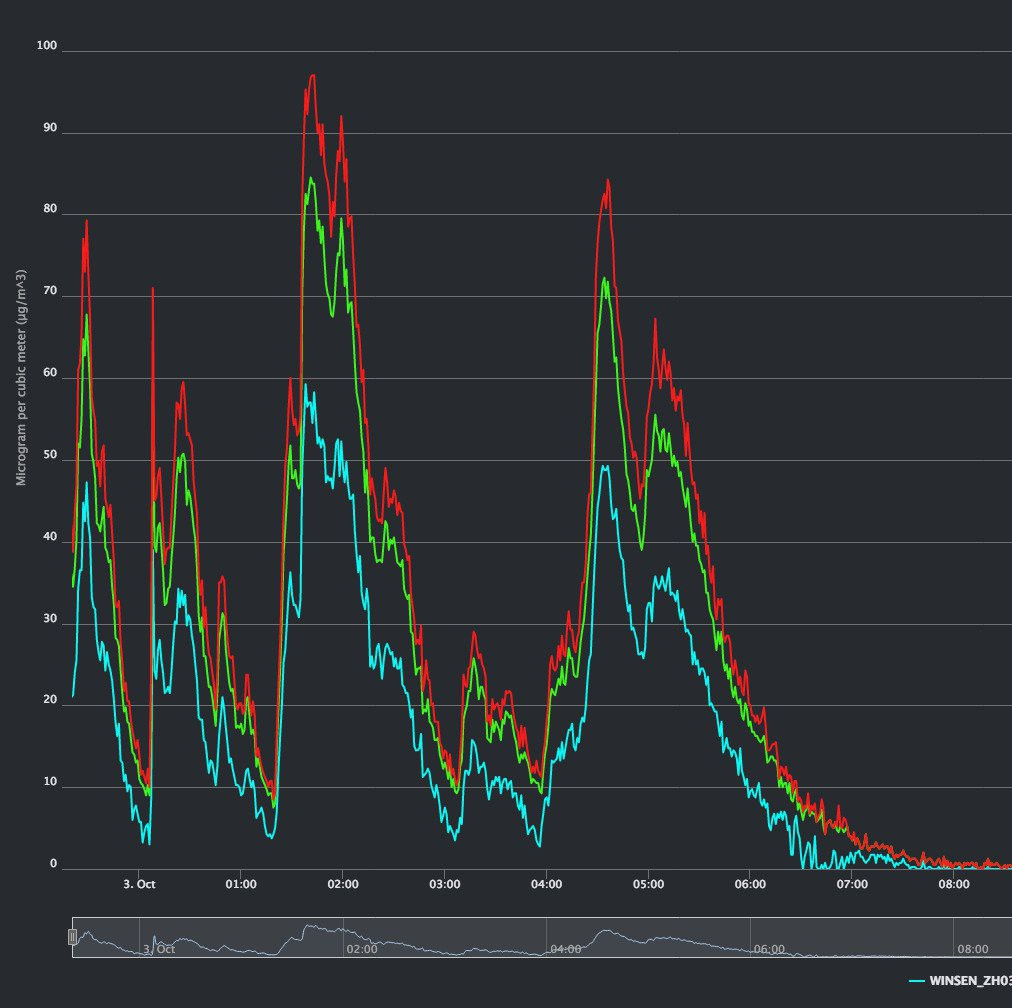Image resolution: width=1012 pixels, height=1008 pixels.
Task: Click the 100 y-axis label
Action: [x=46, y=46]
